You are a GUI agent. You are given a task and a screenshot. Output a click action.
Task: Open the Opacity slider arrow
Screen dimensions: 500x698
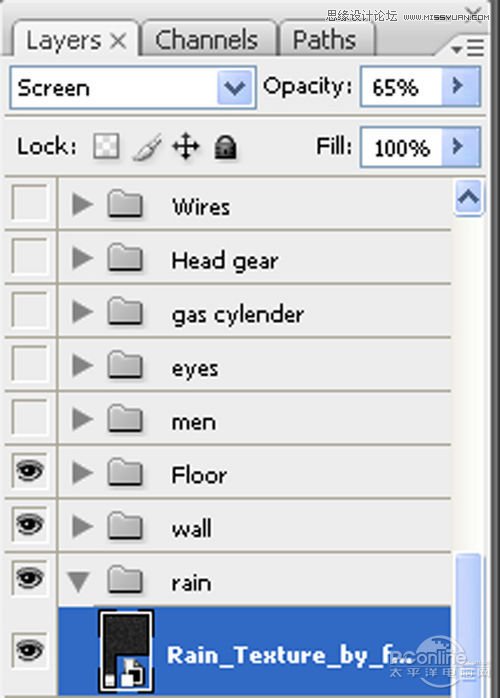pyautogui.click(x=460, y=86)
